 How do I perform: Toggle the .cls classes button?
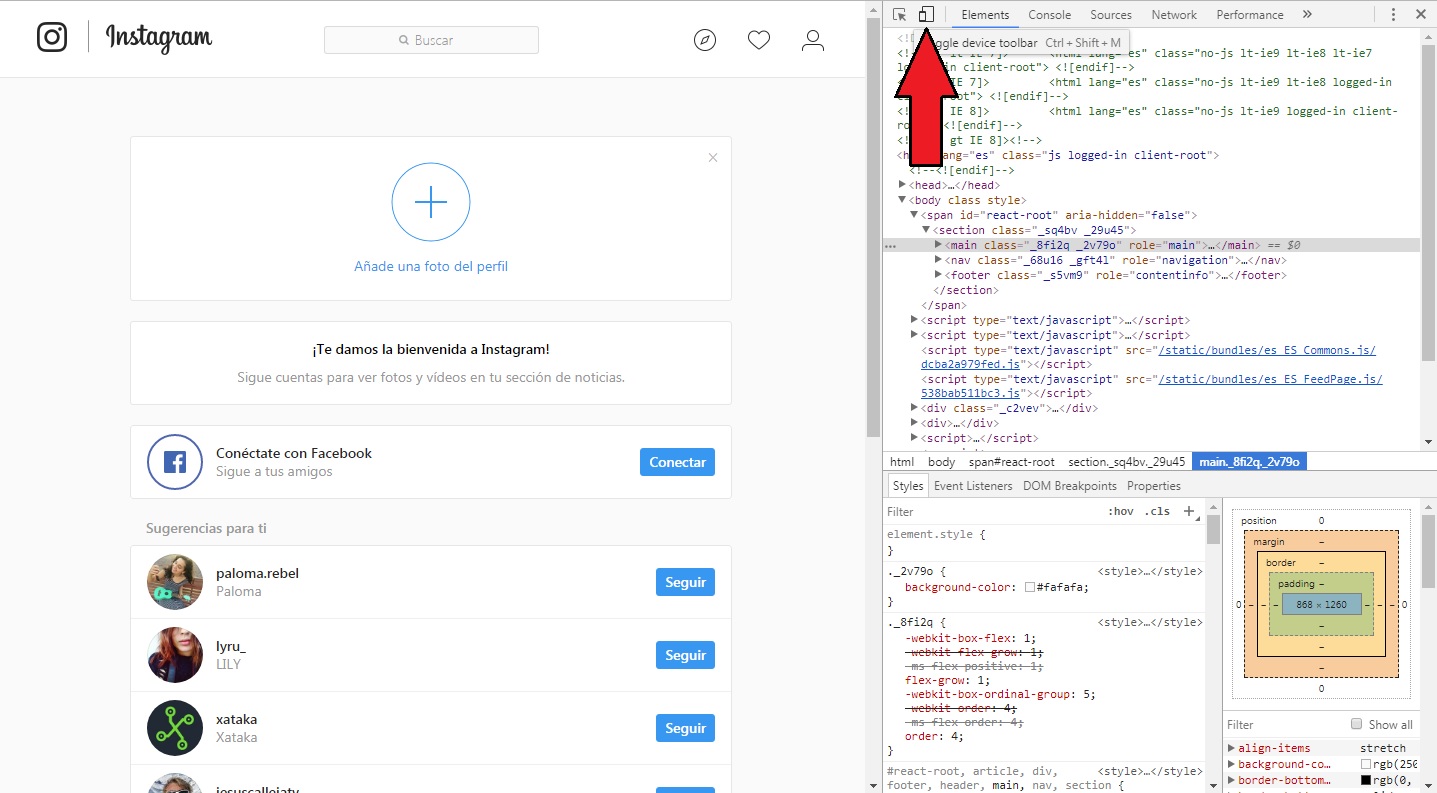(x=1157, y=511)
